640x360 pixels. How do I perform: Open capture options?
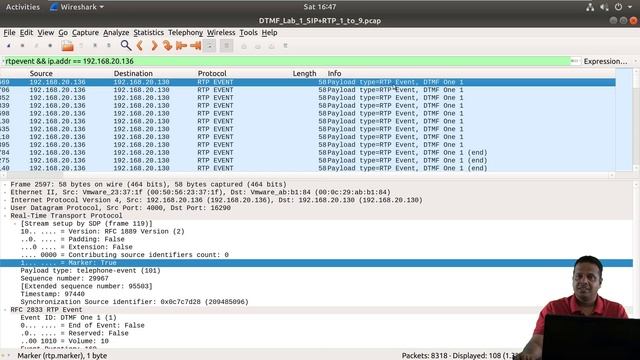pos(50,46)
